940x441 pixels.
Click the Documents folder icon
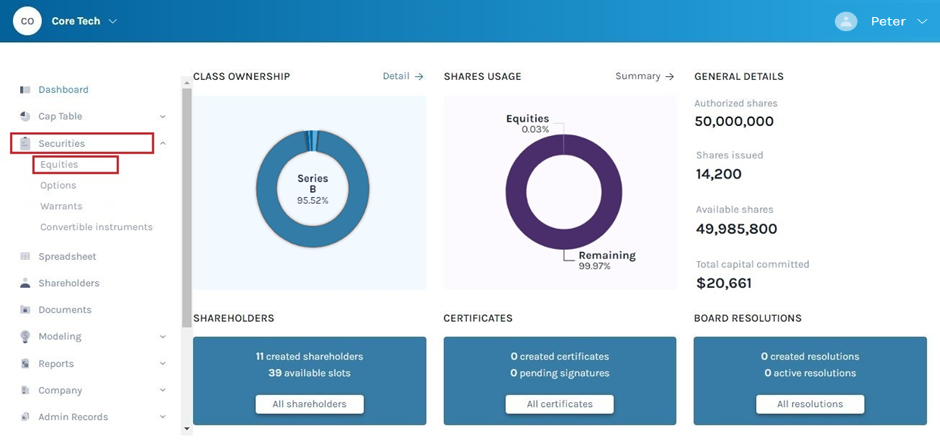point(25,310)
